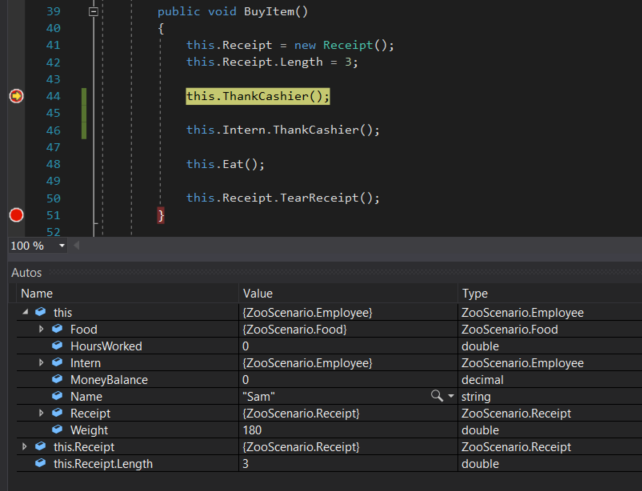Click the horizontal scrollbar left arrow
This screenshot has height=491, width=642.
pyautogui.click(x=78, y=245)
